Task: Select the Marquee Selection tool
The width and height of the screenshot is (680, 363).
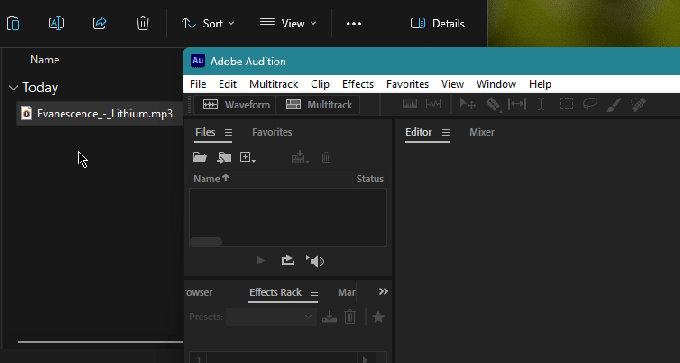Action: [x=566, y=105]
